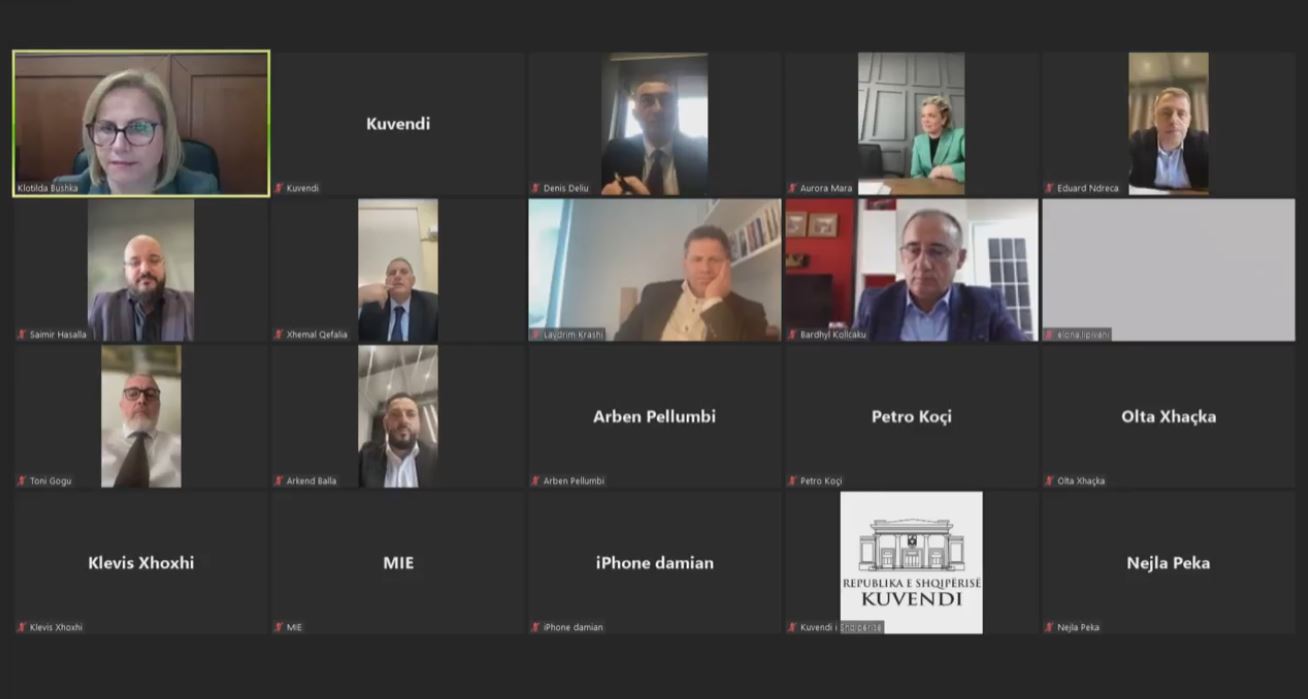The height and width of the screenshot is (699, 1308).
Task: Click muted mic icon beside Xhemal Qefalia
Action: point(278,334)
